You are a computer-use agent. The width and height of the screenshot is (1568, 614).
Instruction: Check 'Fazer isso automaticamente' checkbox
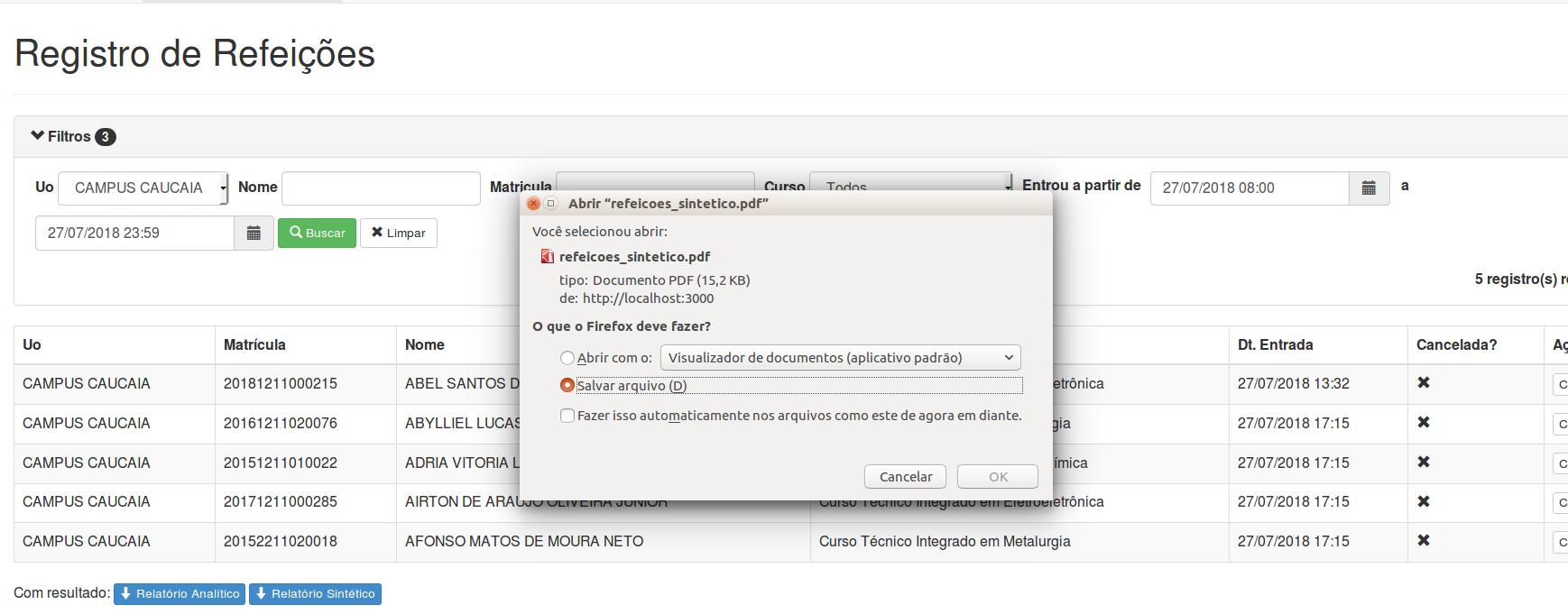[x=567, y=416]
